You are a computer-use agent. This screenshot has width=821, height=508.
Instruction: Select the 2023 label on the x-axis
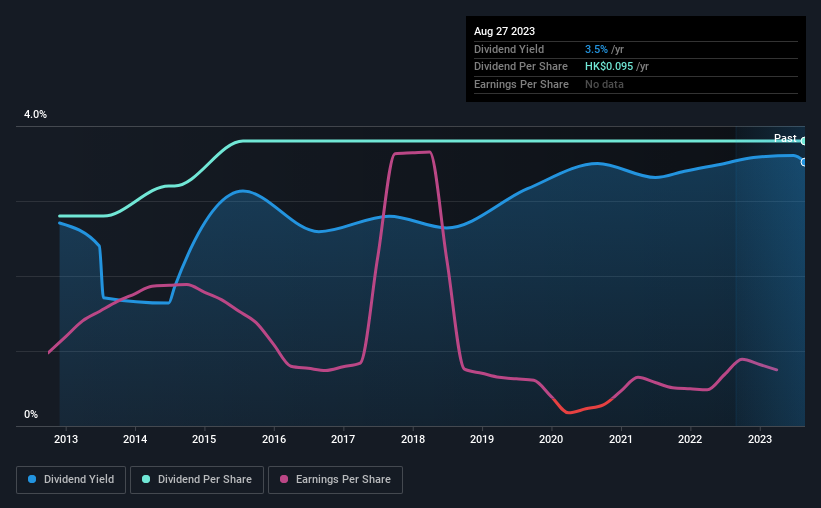[x=759, y=439]
